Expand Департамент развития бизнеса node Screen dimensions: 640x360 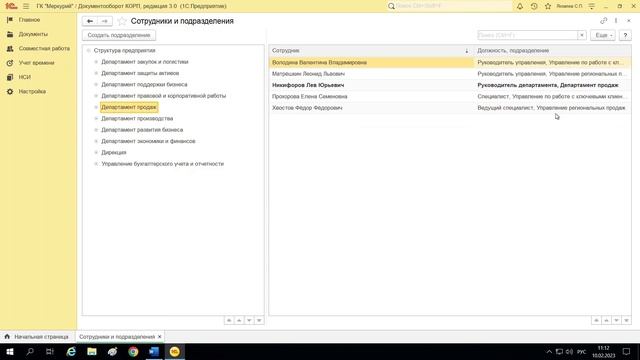click(96, 130)
